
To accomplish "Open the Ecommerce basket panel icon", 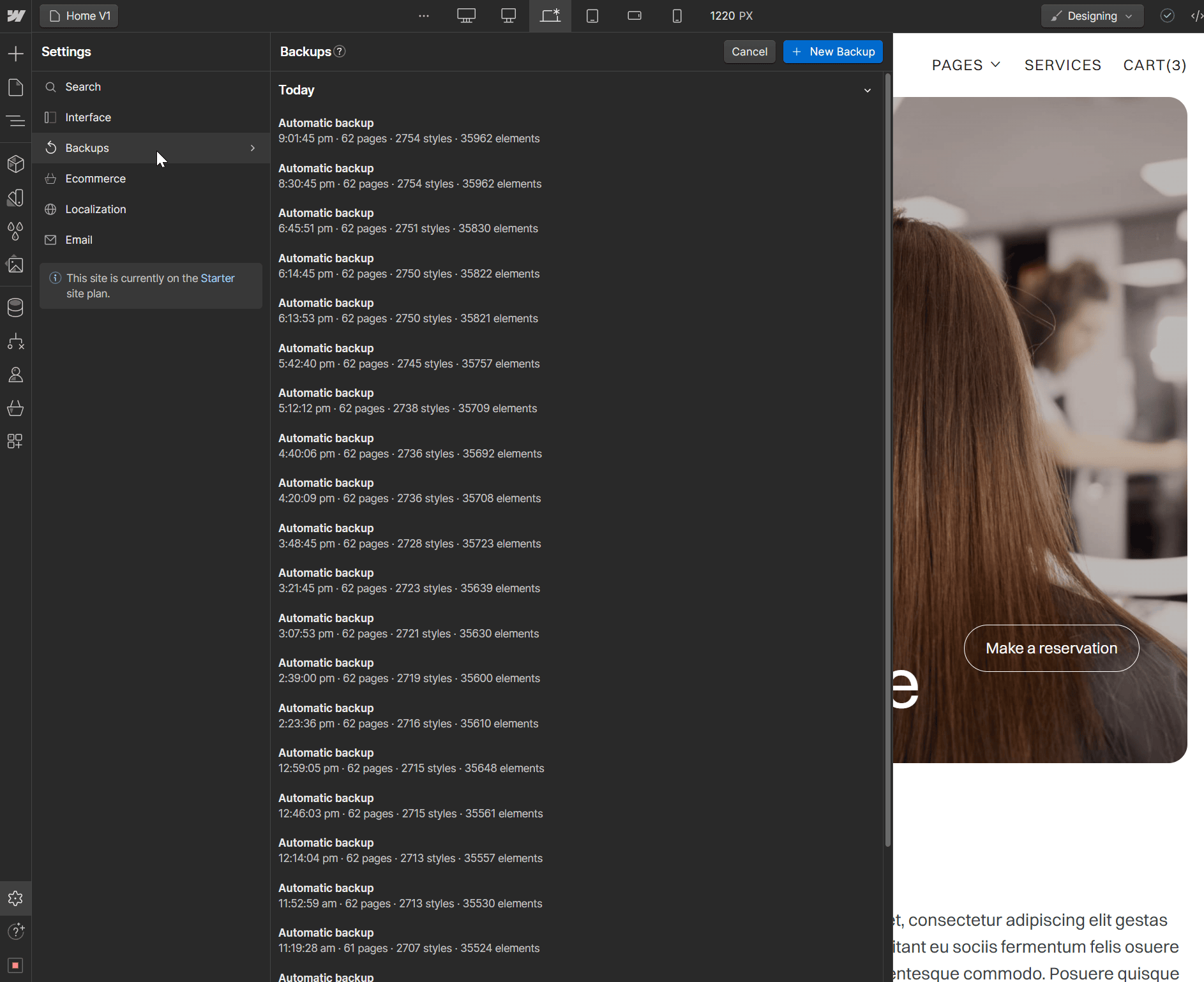I will [16, 408].
